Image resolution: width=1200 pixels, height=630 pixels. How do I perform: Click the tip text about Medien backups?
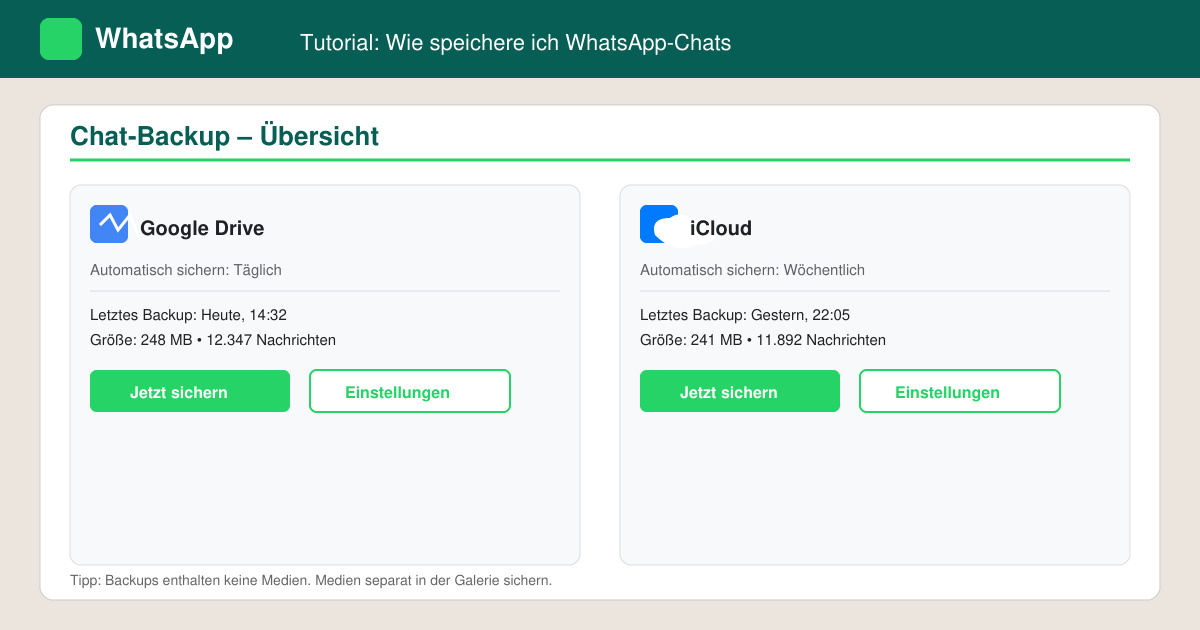[x=311, y=580]
